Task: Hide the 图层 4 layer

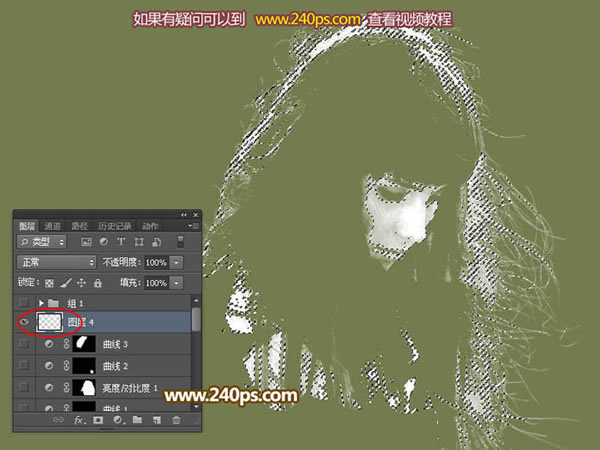Action: click(x=24, y=322)
